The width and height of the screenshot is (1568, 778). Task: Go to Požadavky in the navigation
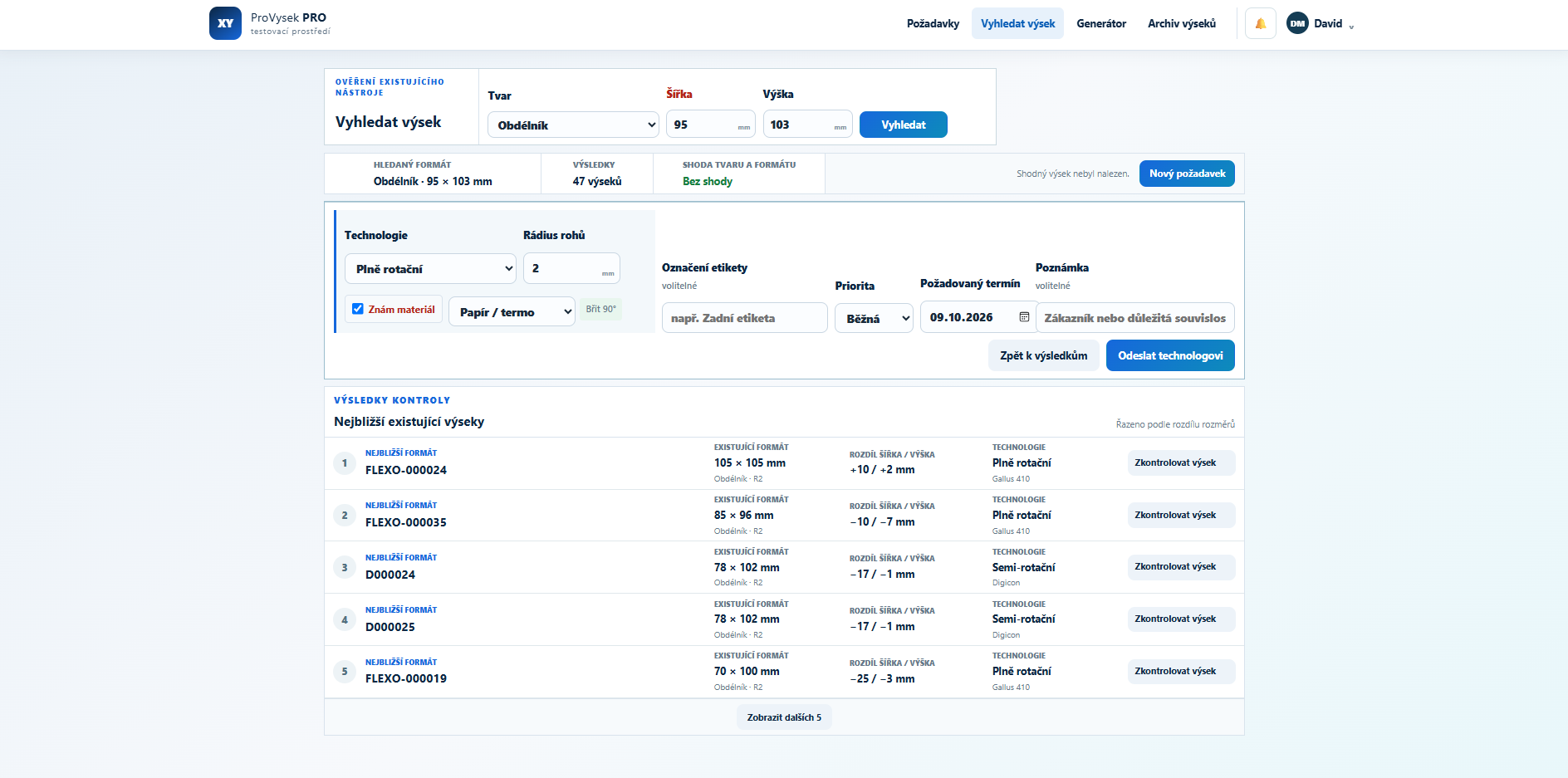(x=933, y=23)
